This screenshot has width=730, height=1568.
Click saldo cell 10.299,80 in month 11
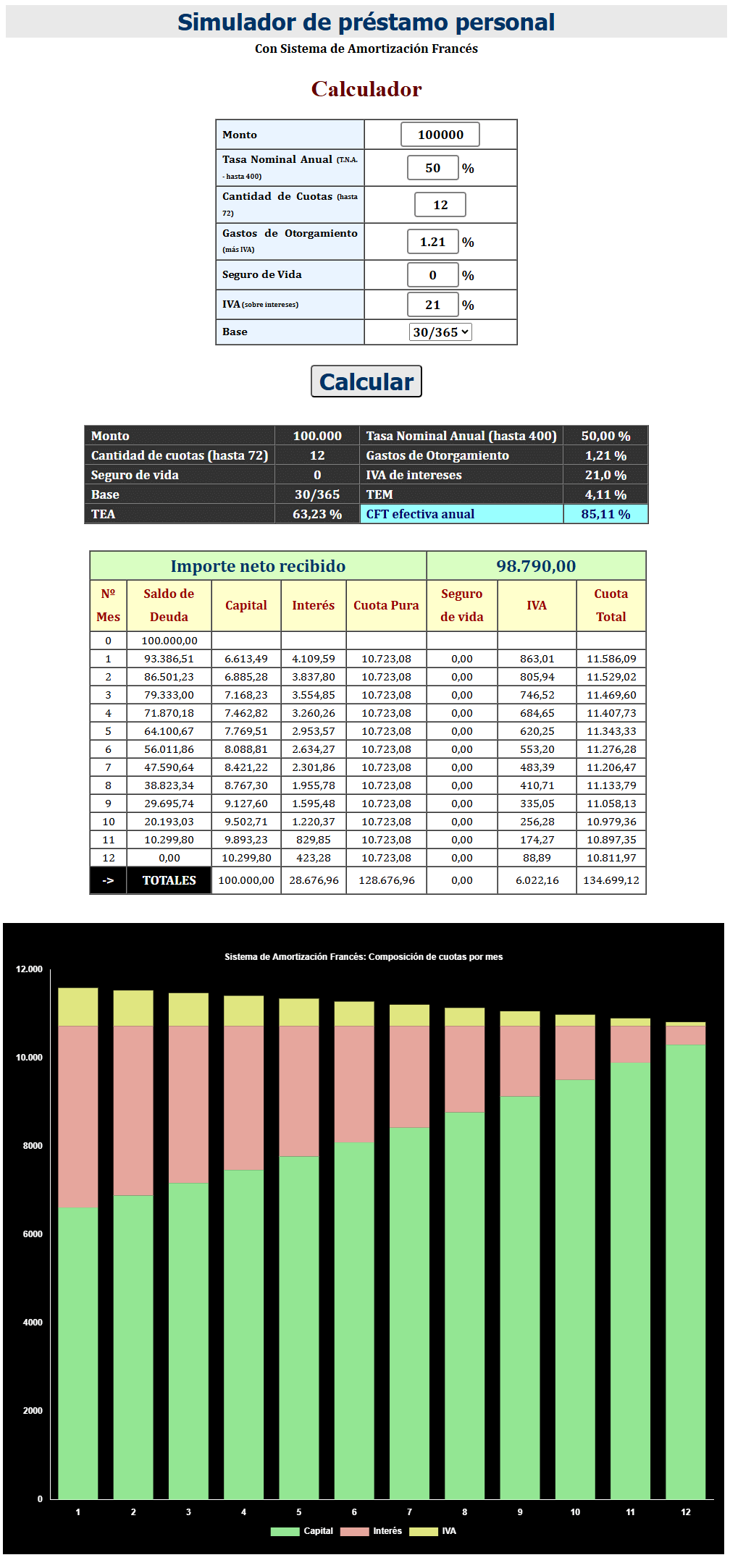pyautogui.click(x=169, y=840)
